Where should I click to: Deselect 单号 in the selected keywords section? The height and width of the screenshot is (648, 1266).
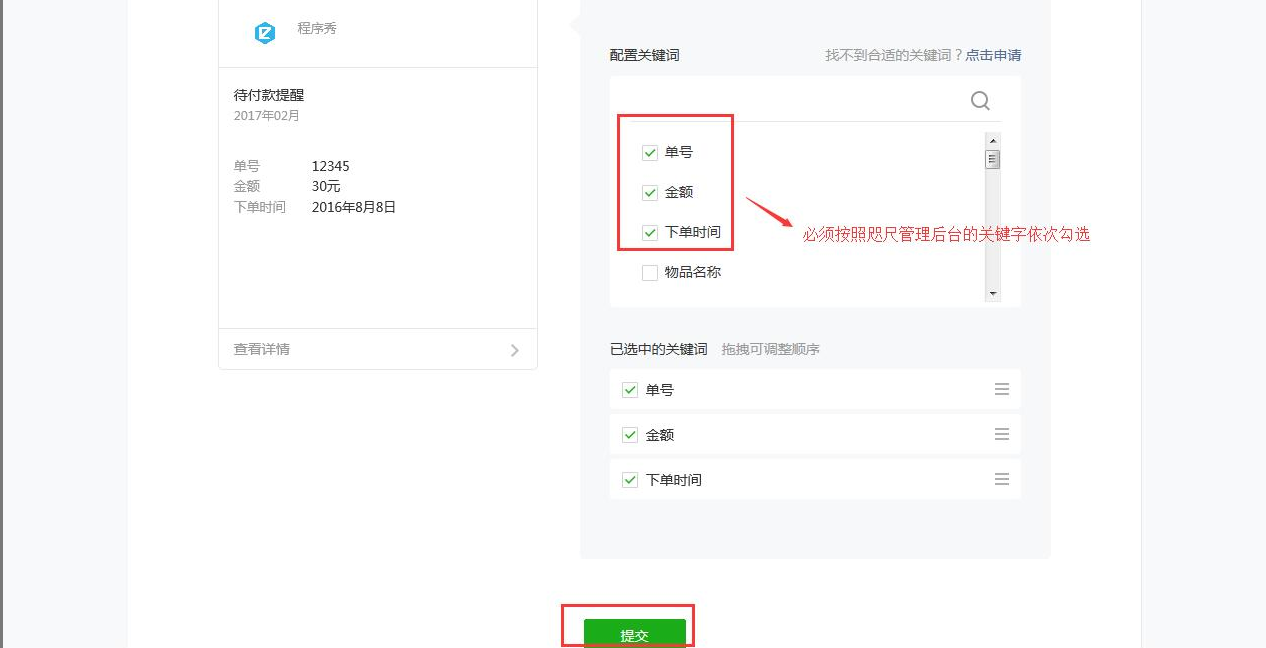(630, 390)
